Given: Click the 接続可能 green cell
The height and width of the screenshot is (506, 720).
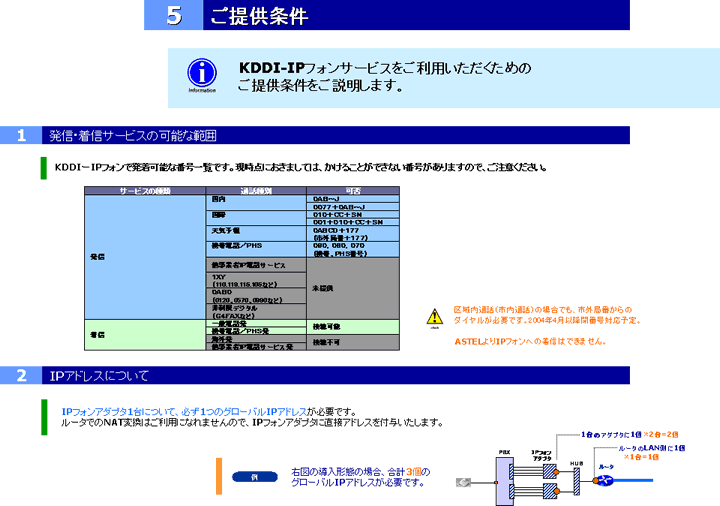Looking at the screenshot, I should 353,326.
